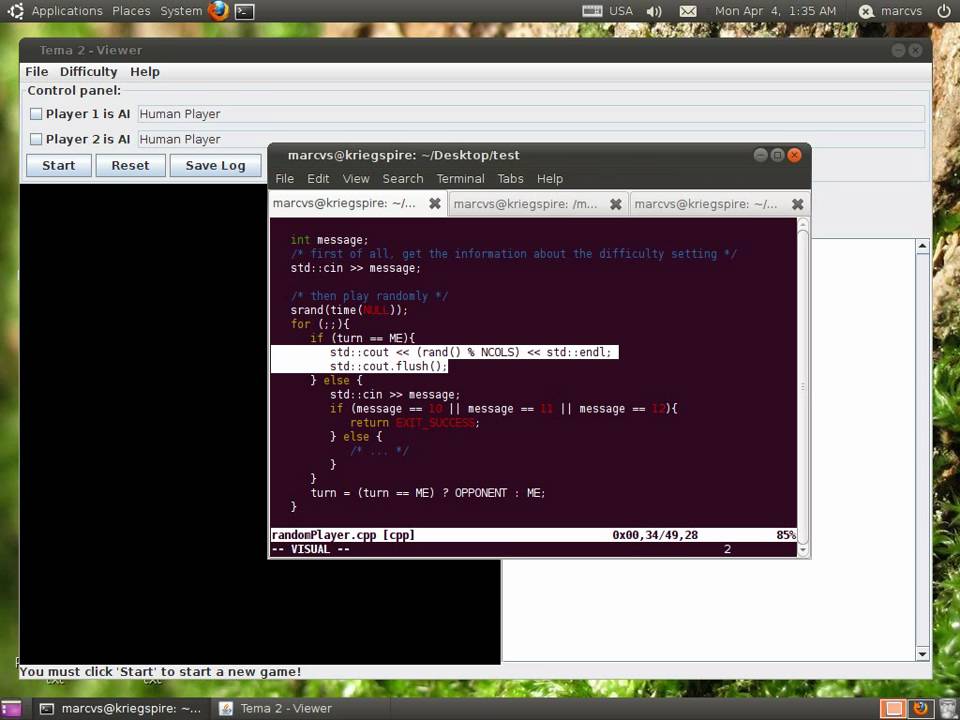Launch Firefox from the top panel

(219, 11)
